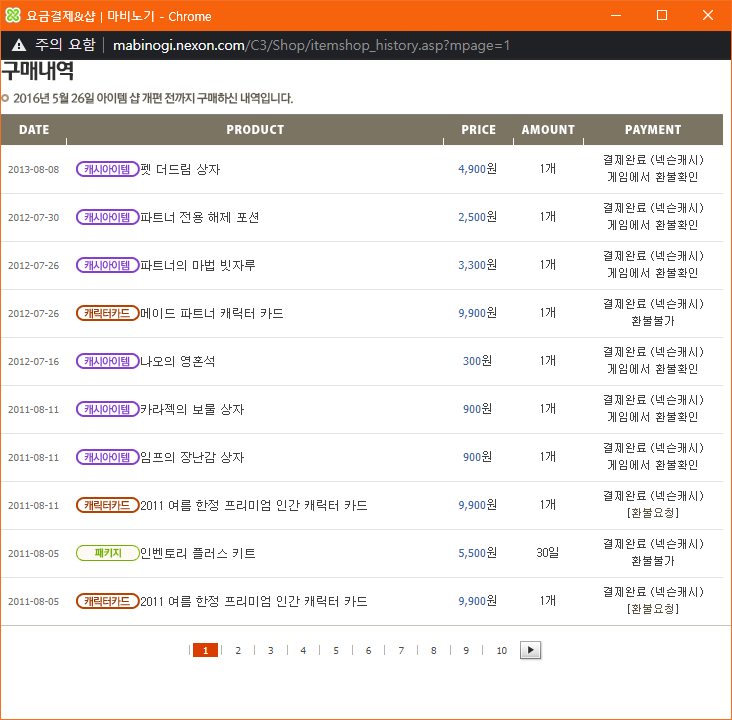Select current page 1 indicator
Viewport: 732px width, 720px height.
[x=205, y=650]
